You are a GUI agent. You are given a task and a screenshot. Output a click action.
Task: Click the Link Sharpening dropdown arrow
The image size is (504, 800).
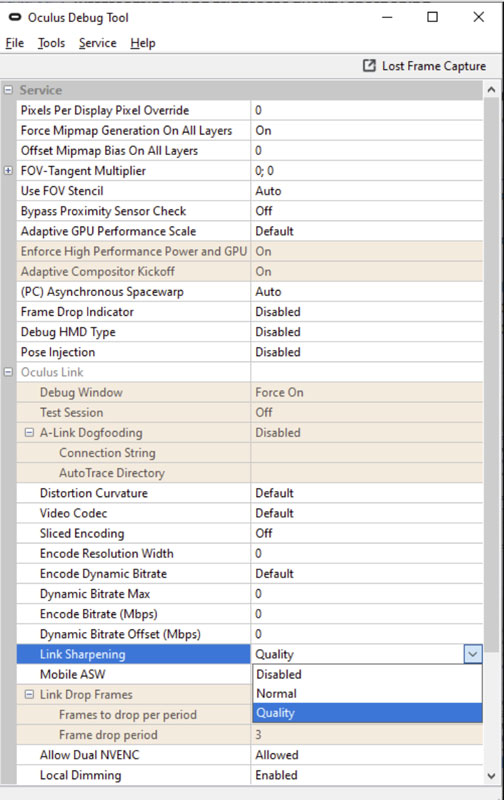click(x=473, y=654)
